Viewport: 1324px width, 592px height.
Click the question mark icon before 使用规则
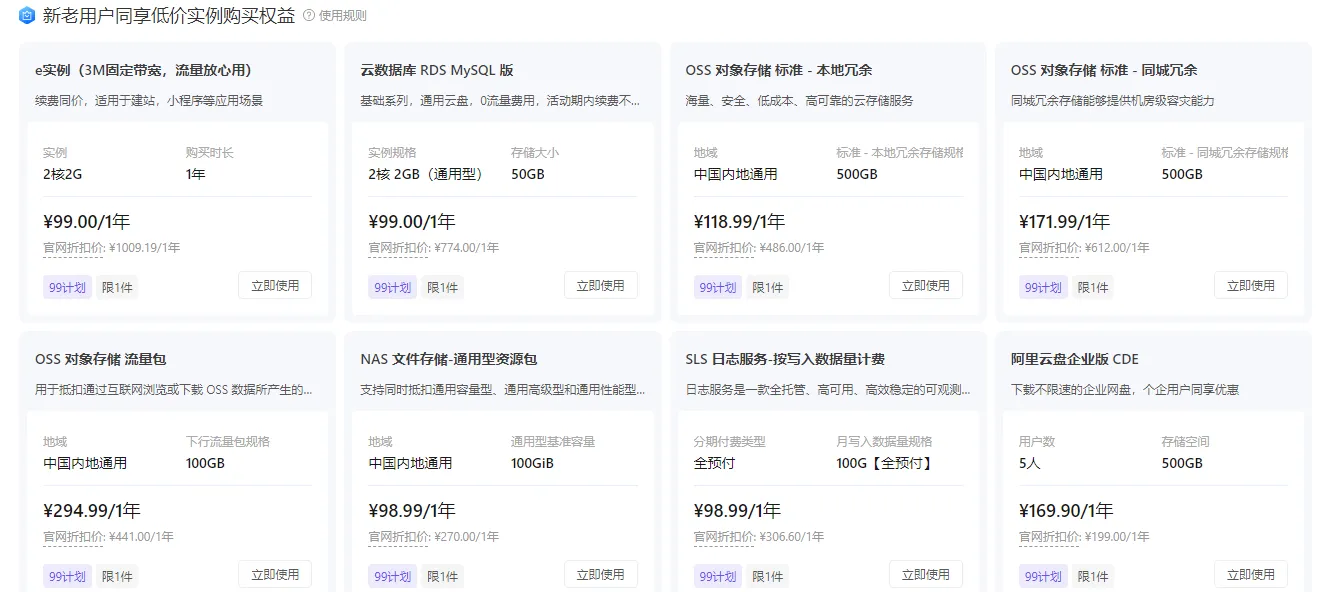tap(310, 15)
